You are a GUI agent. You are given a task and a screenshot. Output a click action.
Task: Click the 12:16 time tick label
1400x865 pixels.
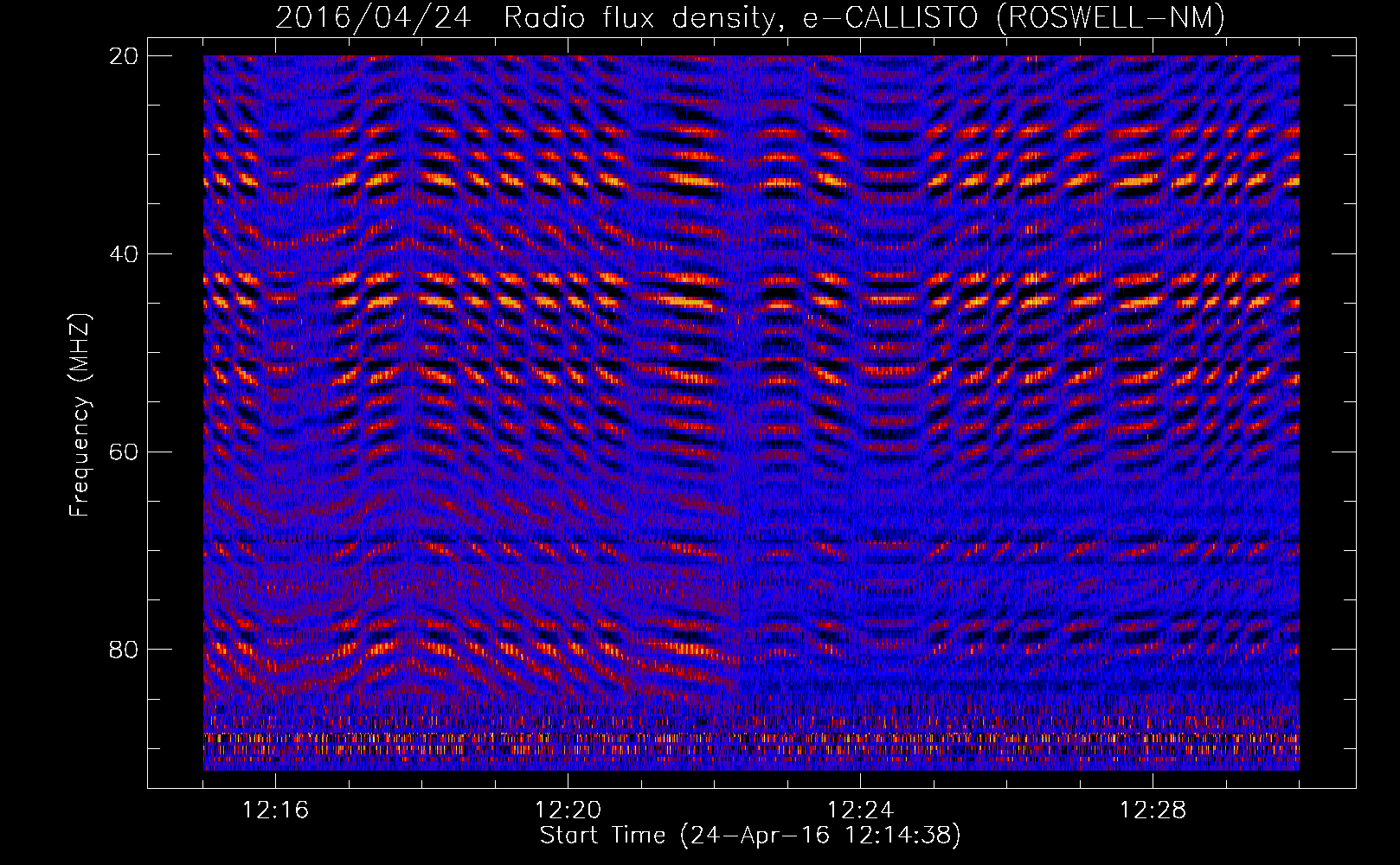pos(276,811)
